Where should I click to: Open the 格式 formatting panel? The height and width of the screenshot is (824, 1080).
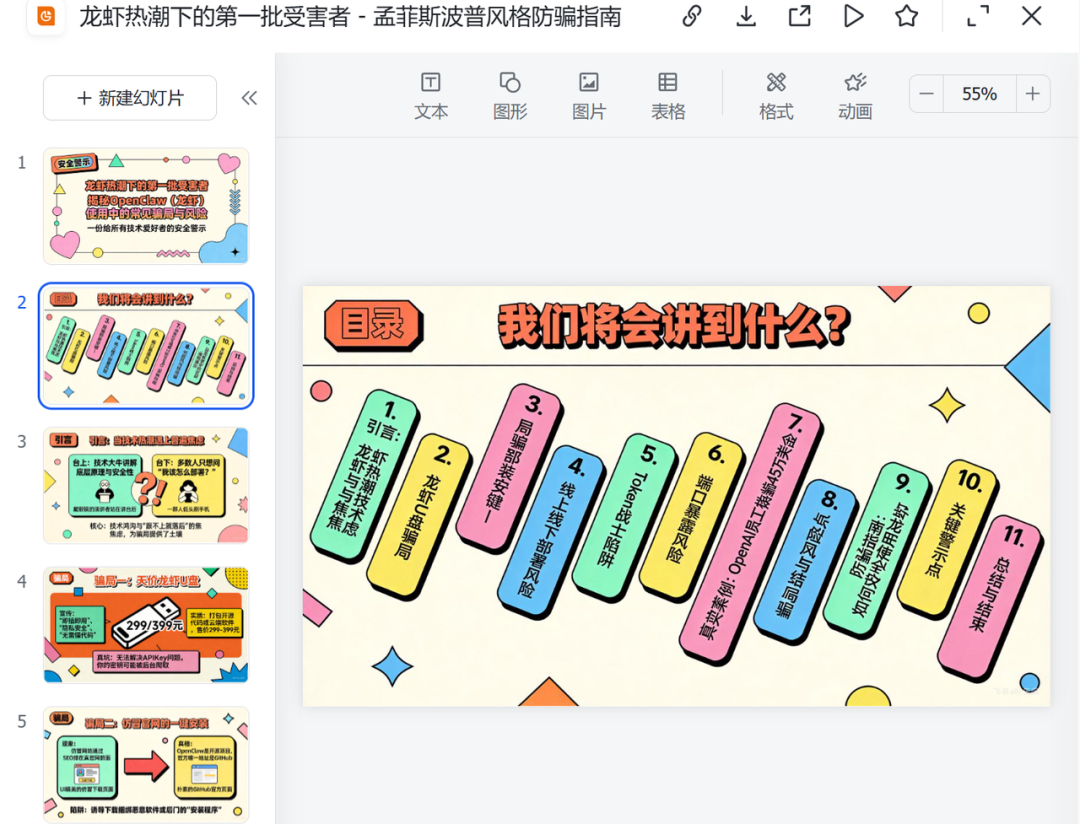tap(776, 95)
